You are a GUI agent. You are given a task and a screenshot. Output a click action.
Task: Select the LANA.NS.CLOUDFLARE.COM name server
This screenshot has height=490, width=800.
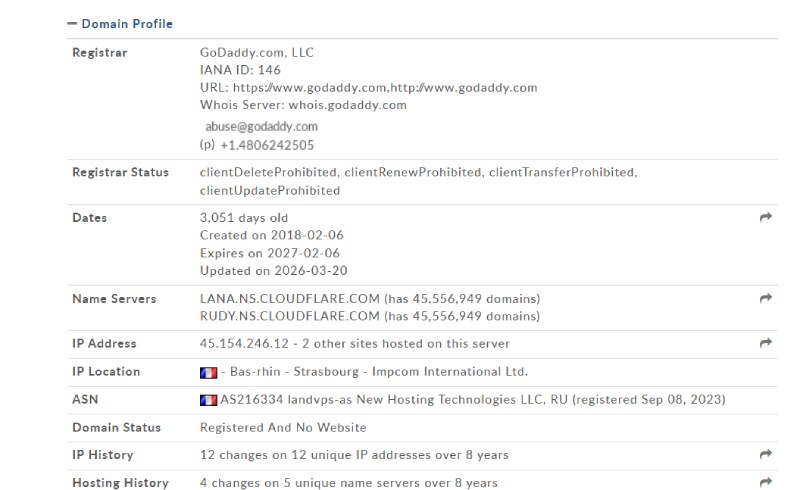point(290,299)
